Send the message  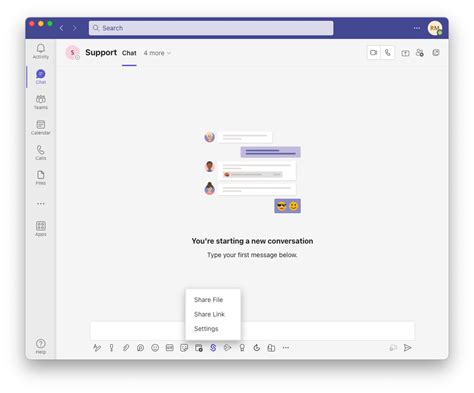click(x=407, y=348)
